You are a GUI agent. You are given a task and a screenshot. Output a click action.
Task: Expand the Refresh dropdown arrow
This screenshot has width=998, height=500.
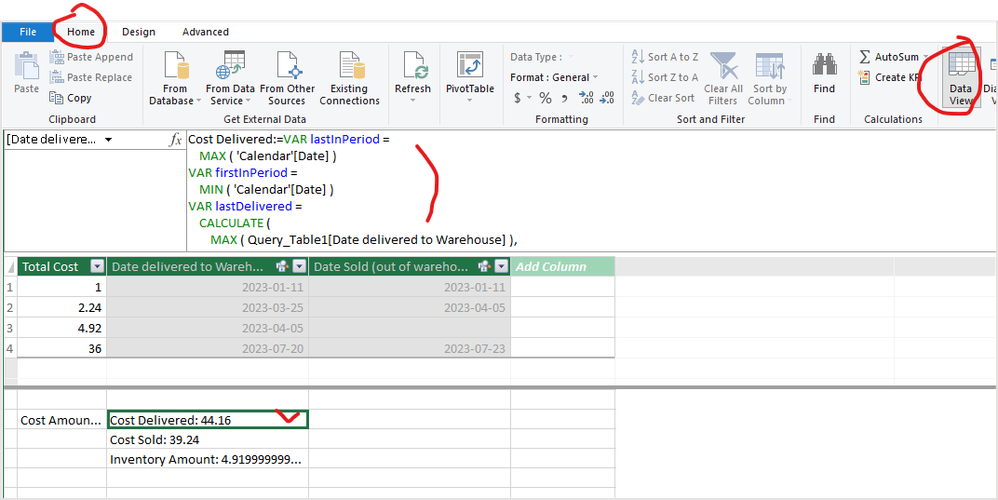pos(412,101)
